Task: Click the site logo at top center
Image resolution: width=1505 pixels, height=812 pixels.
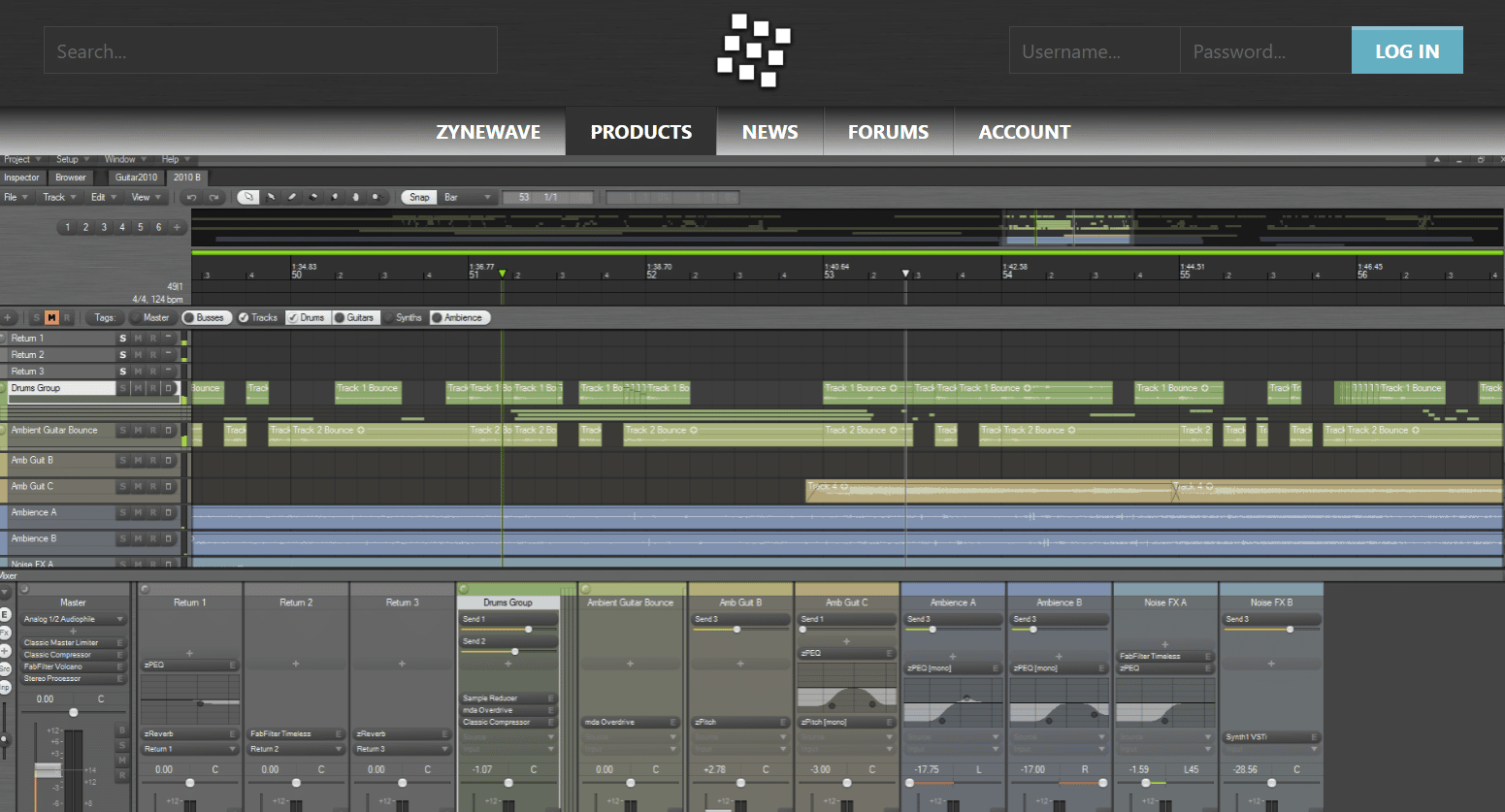Action: (x=754, y=50)
